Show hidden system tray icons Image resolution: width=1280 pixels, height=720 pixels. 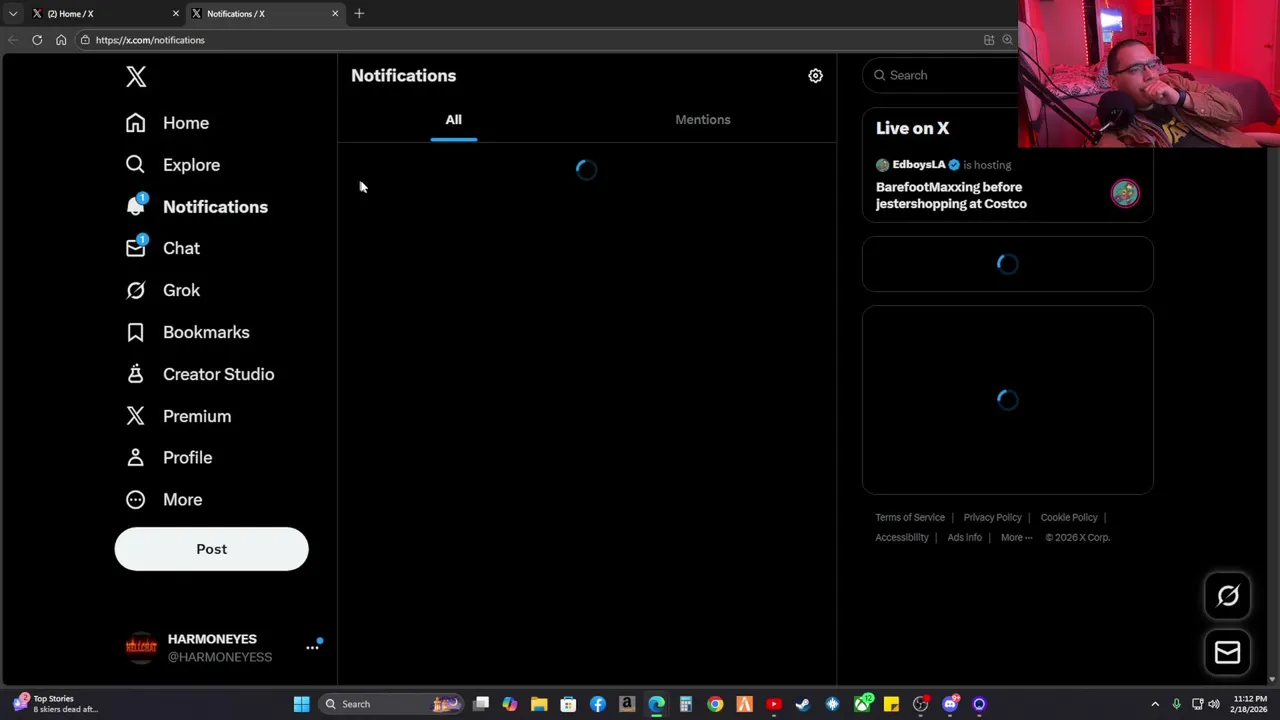point(1155,704)
